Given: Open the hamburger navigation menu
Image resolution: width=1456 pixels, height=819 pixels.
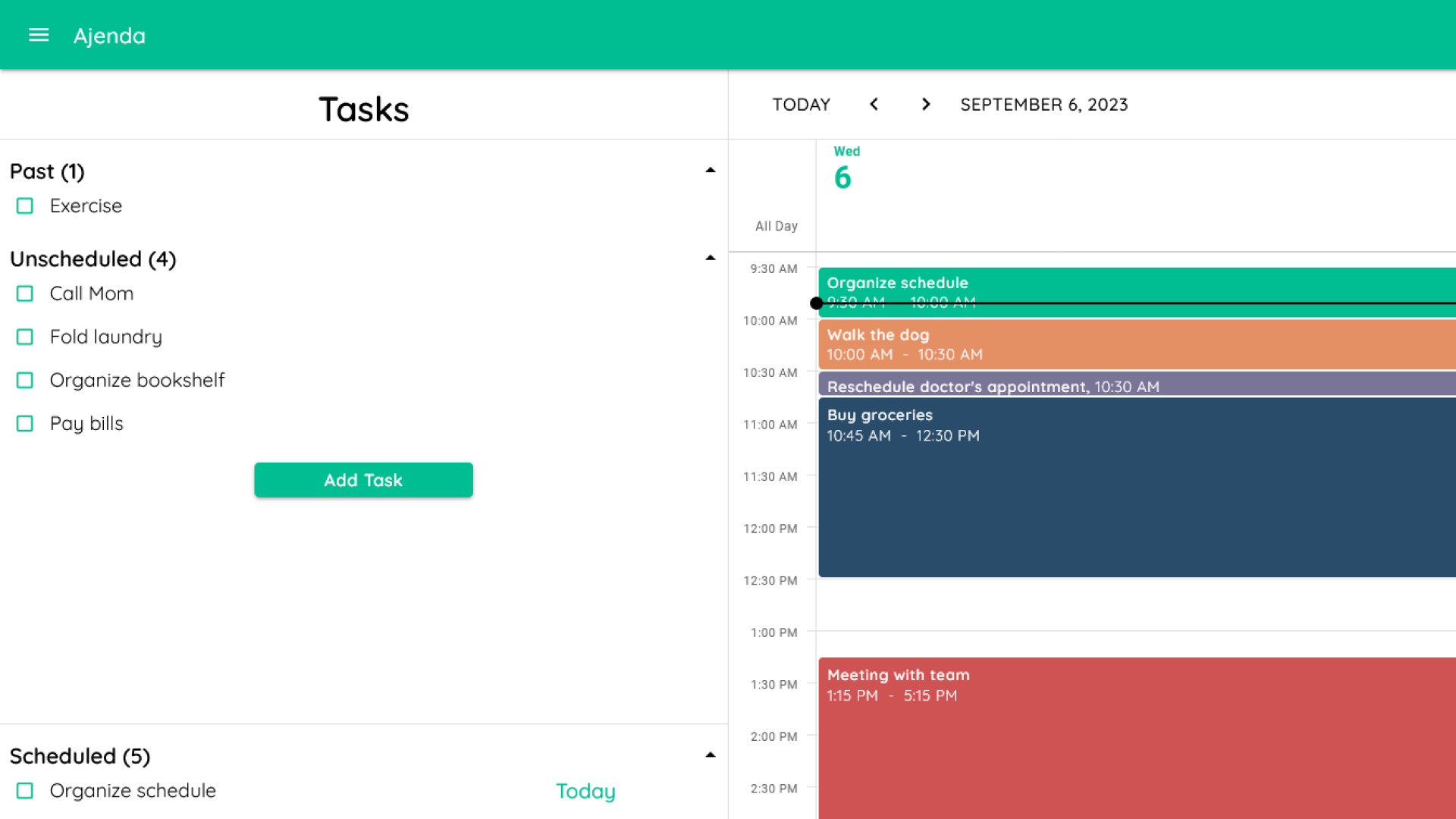Looking at the screenshot, I should click(x=39, y=35).
